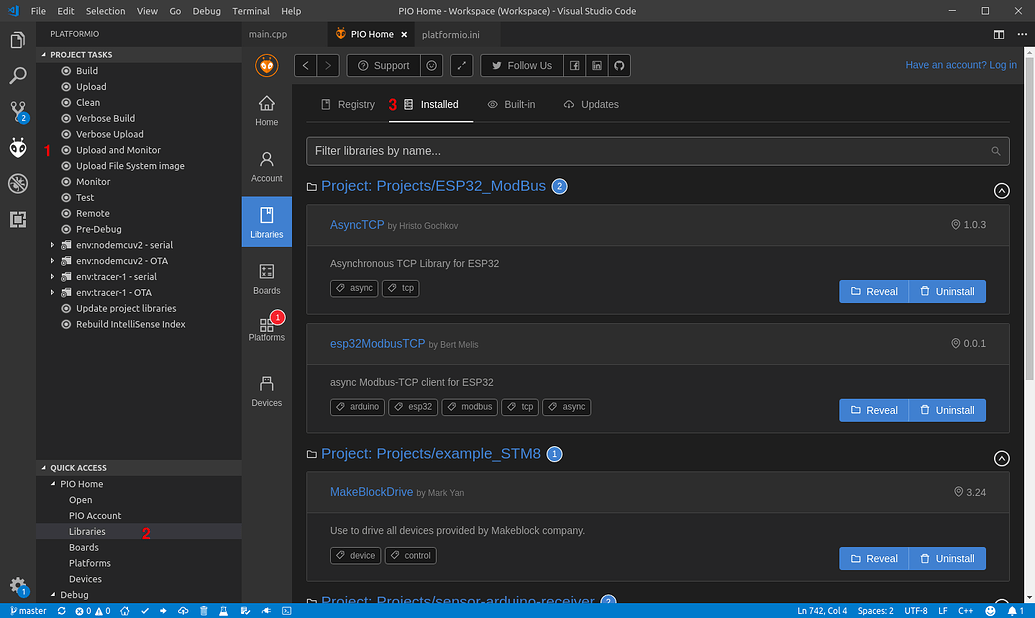The width and height of the screenshot is (1035, 618).
Task: Expand env:nodemcuv2 - serial tree node
Action: point(53,245)
